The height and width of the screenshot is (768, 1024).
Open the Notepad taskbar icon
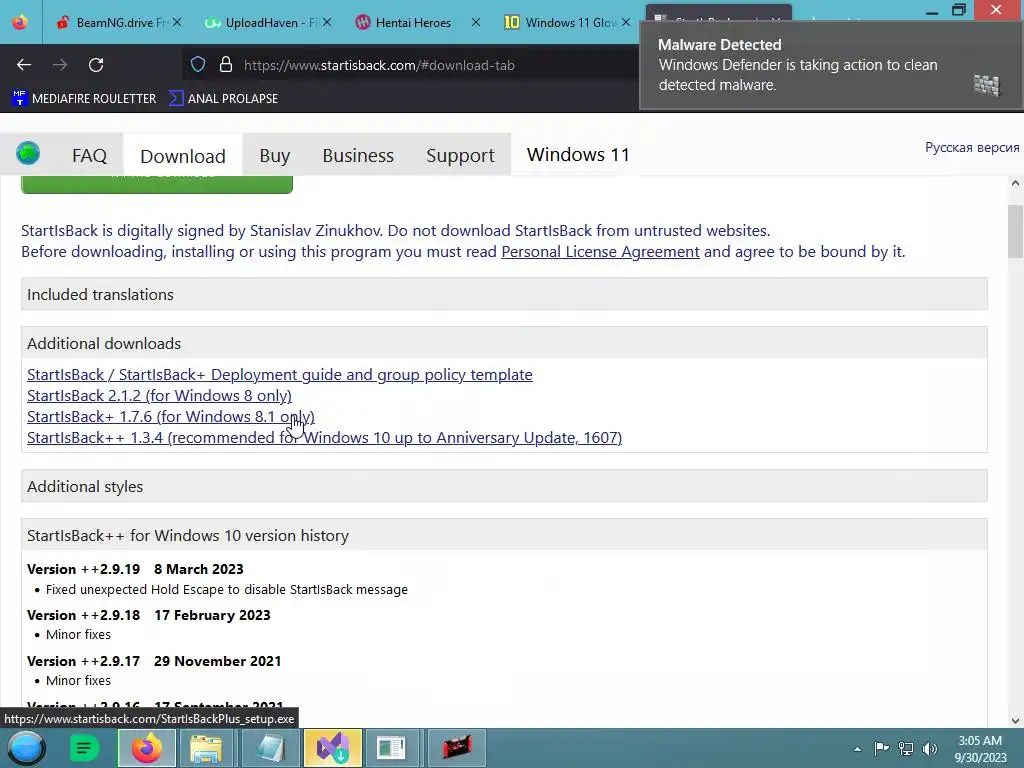pyautogui.click(x=270, y=748)
